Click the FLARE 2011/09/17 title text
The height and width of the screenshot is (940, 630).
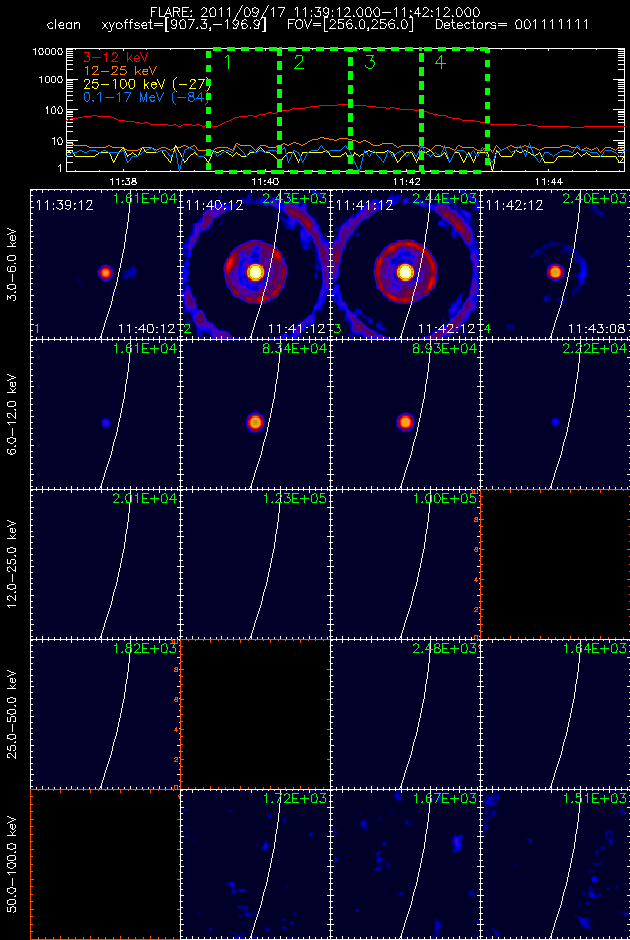click(x=315, y=12)
